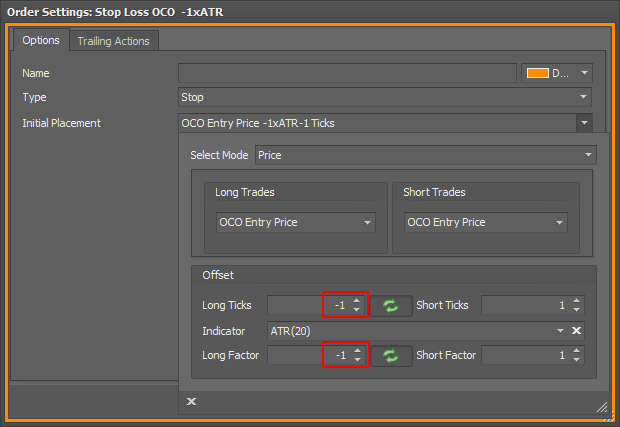Decrease Short Ticks with down arrow
620x427 pixels.
click(577, 310)
